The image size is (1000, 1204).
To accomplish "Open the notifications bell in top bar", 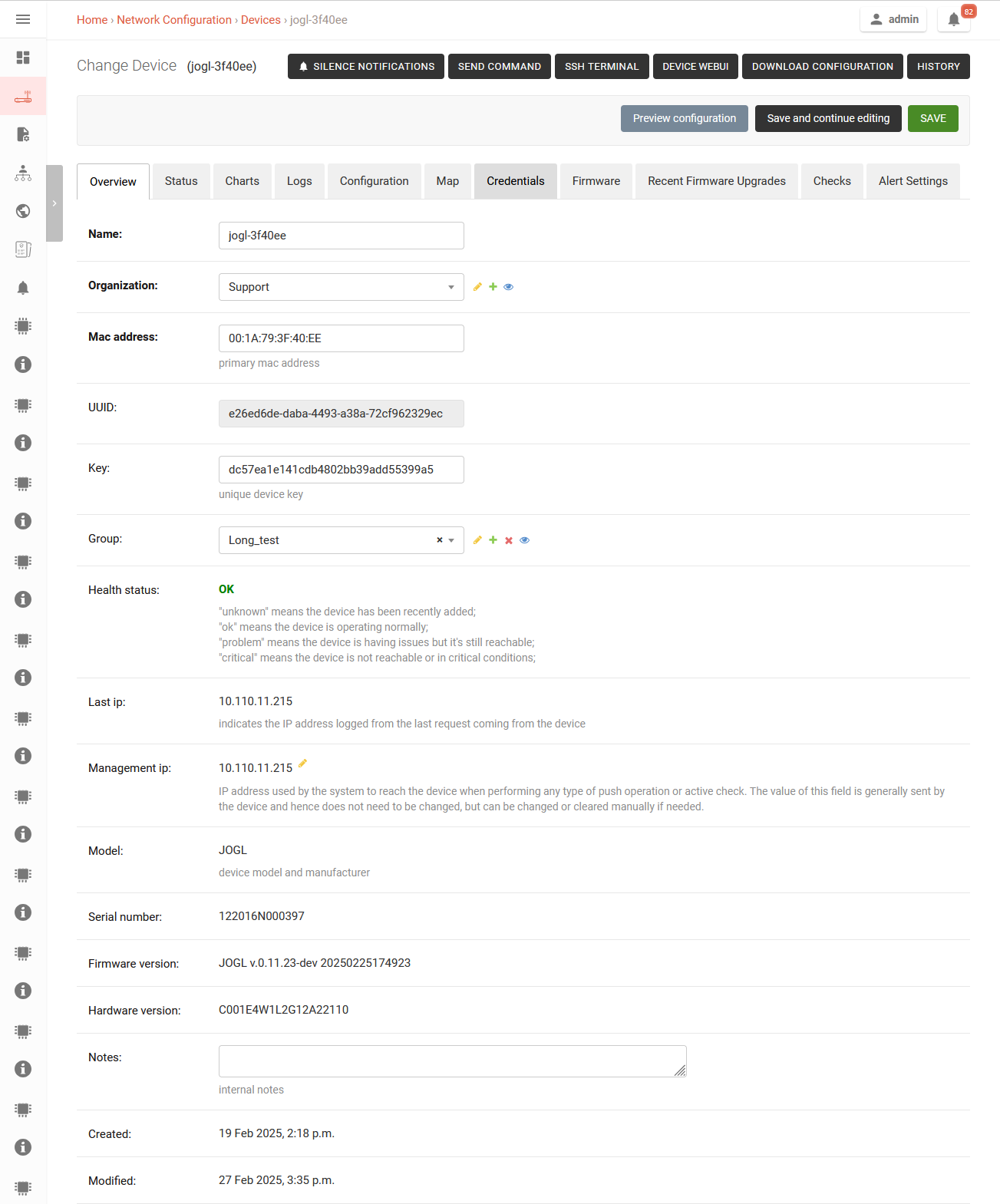I will (x=953, y=20).
